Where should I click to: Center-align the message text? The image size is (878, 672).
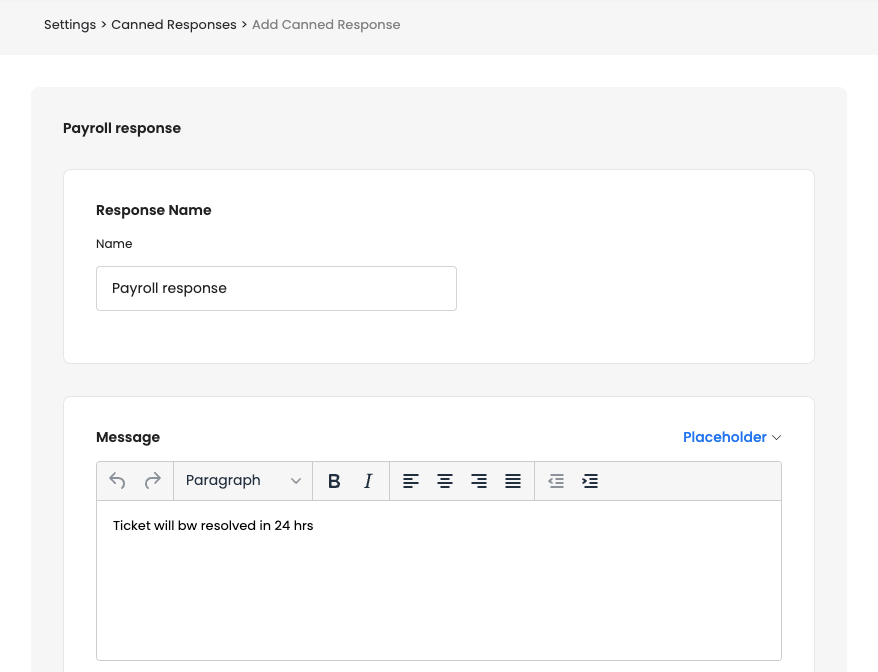coord(445,481)
